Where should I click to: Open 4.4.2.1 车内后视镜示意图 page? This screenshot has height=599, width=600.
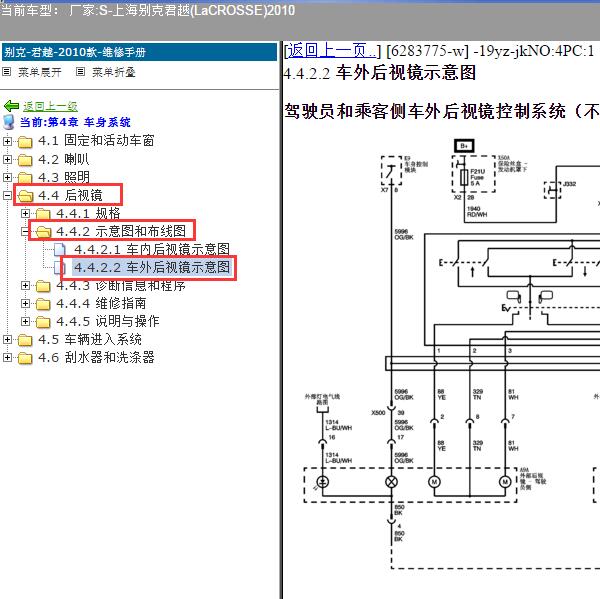point(152,249)
